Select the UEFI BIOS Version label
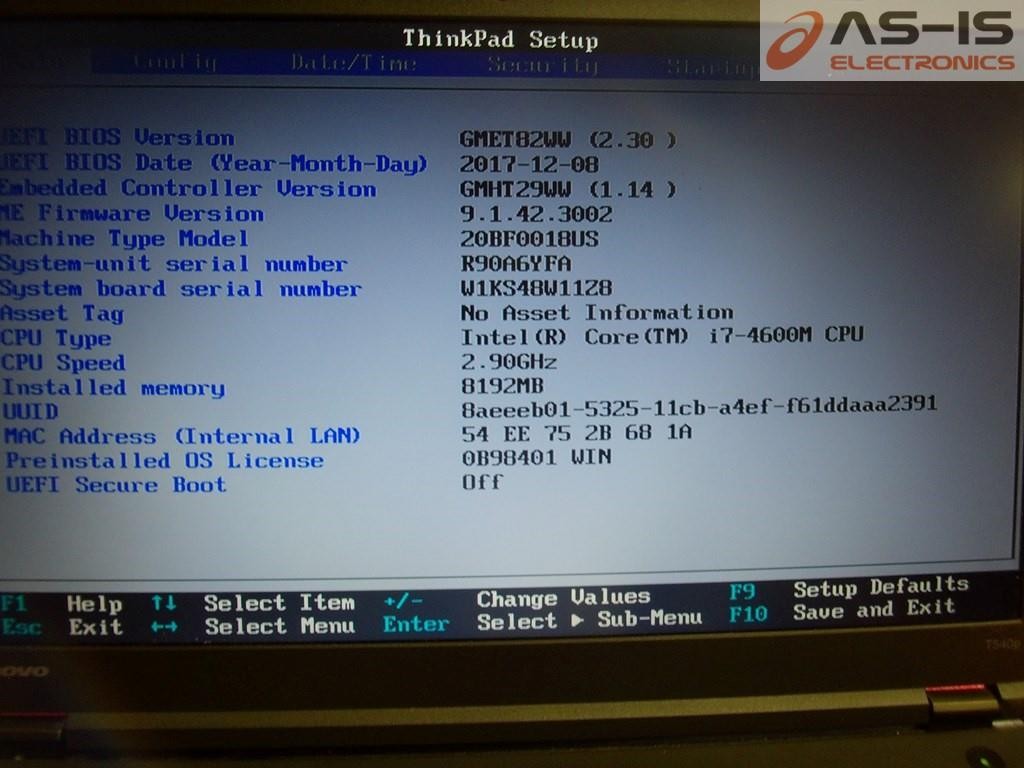This screenshot has width=1024, height=768. point(118,138)
